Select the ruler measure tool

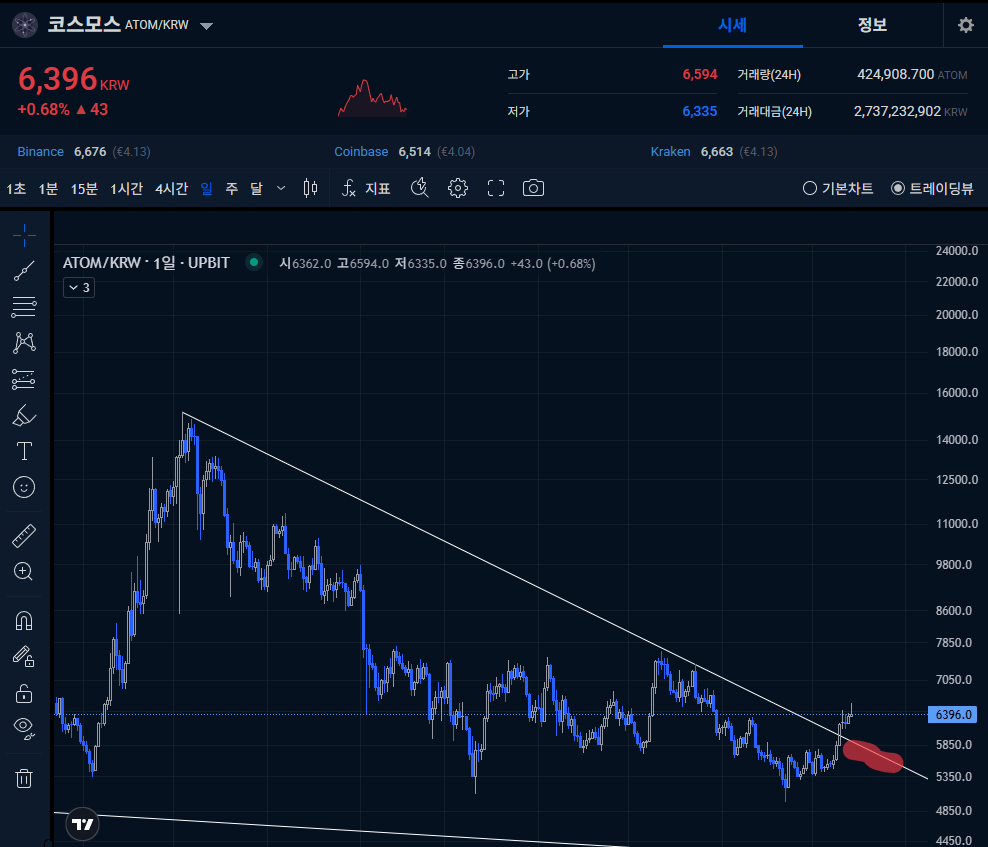coord(24,536)
